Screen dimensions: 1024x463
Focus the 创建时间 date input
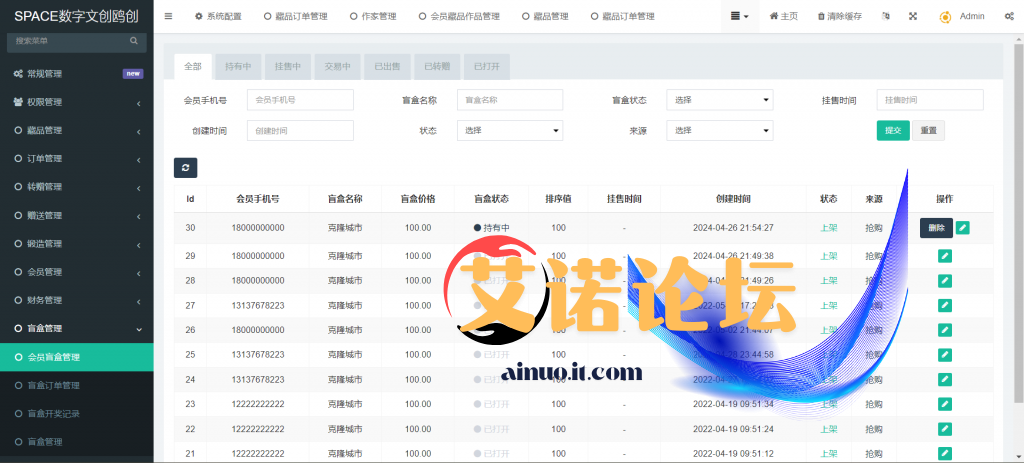pyautogui.click(x=300, y=131)
